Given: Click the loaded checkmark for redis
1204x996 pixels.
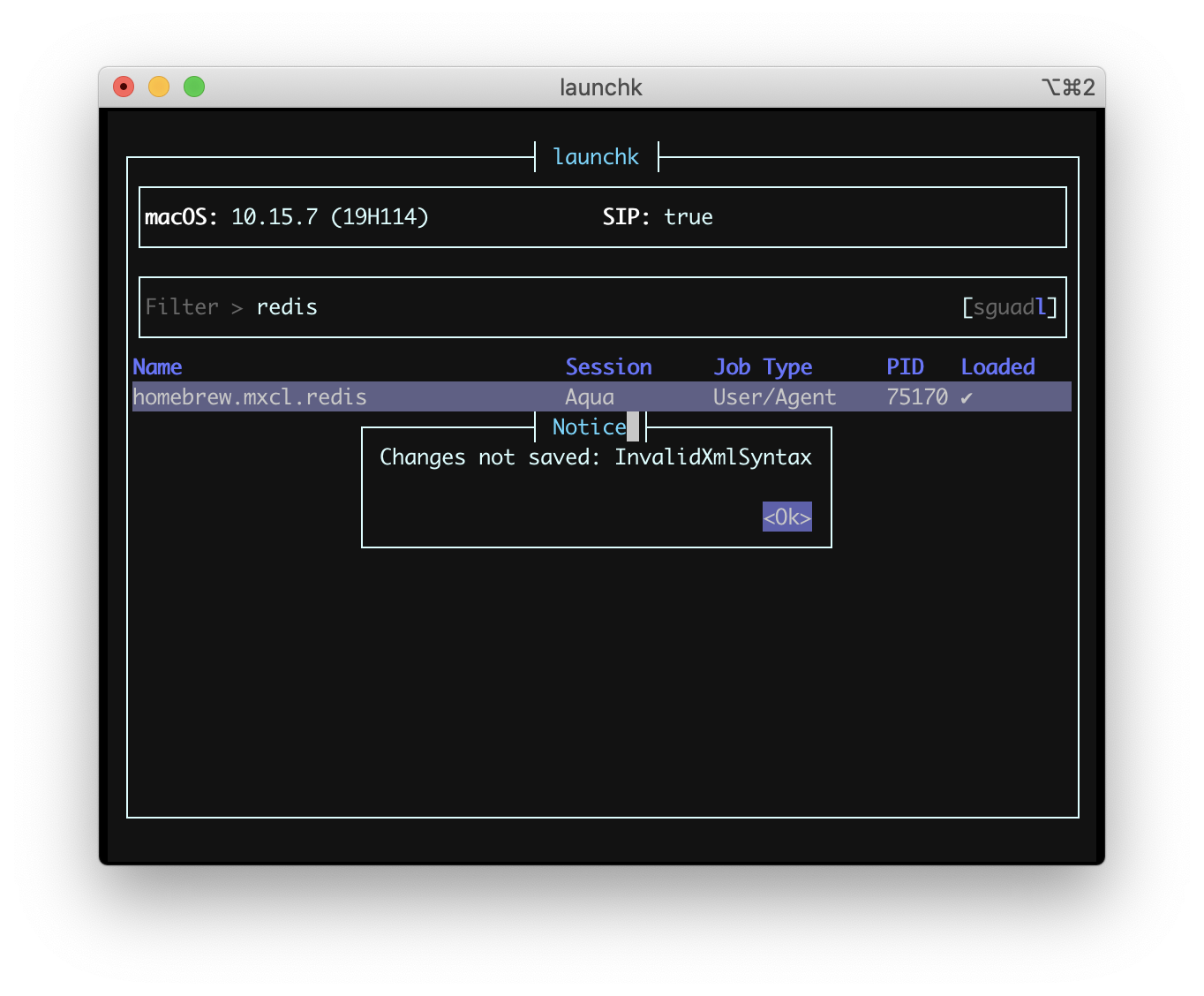Looking at the screenshot, I should point(967,398).
